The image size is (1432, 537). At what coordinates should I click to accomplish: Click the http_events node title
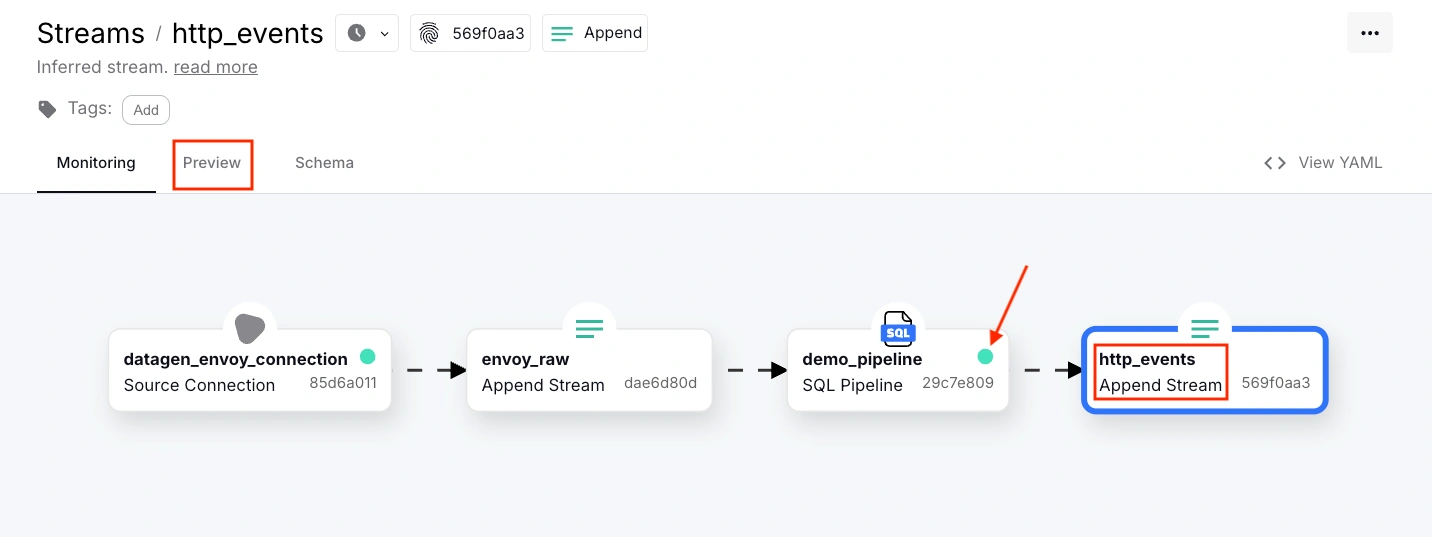click(1147, 359)
